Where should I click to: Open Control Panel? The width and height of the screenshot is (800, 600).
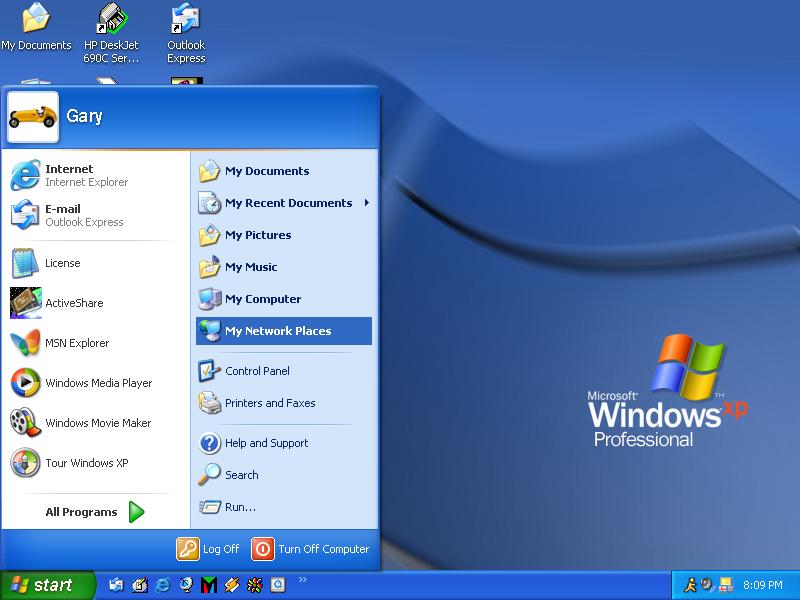pos(284,371)
